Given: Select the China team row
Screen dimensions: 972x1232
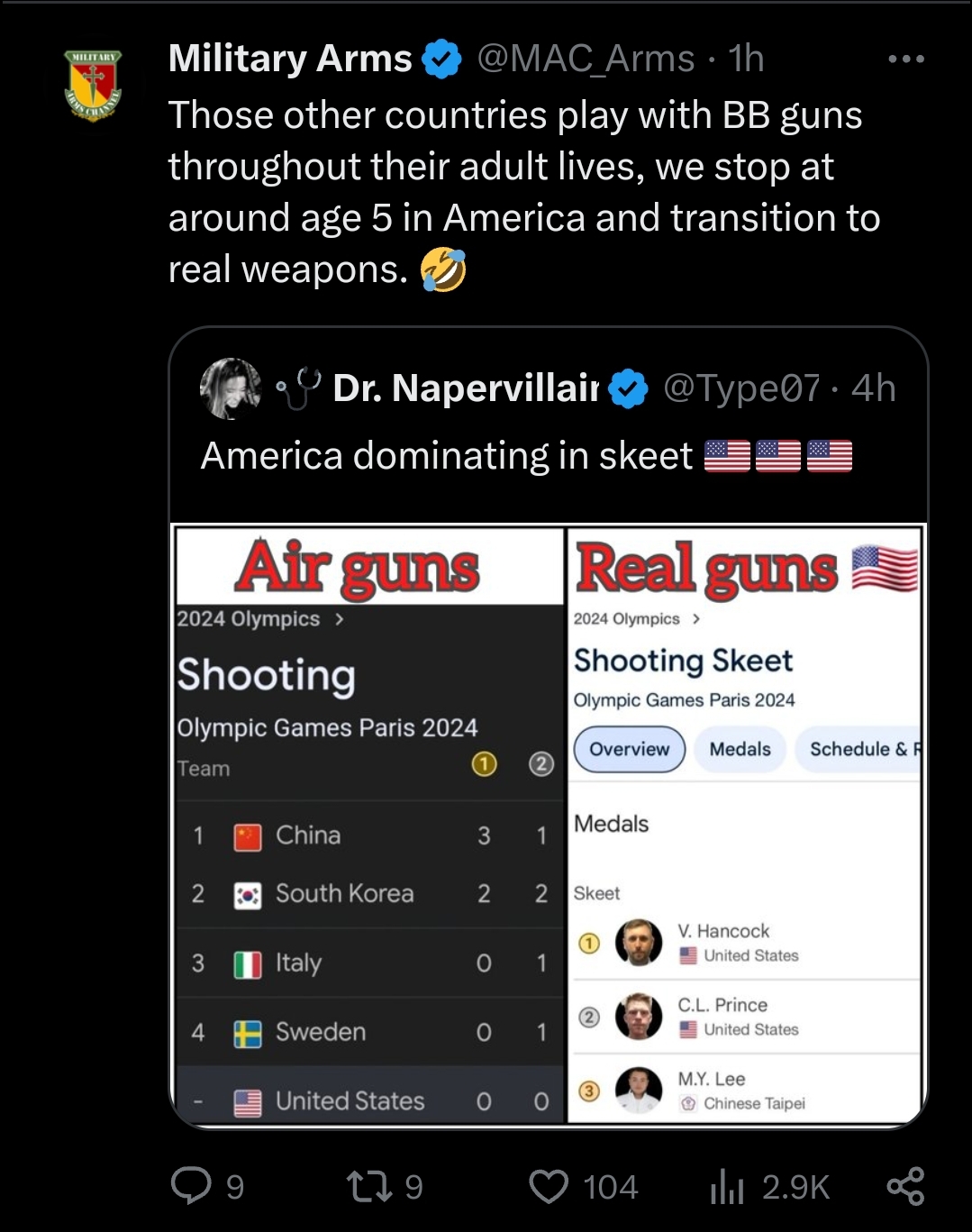Looking at the screenshot, I should coord(369,835).
